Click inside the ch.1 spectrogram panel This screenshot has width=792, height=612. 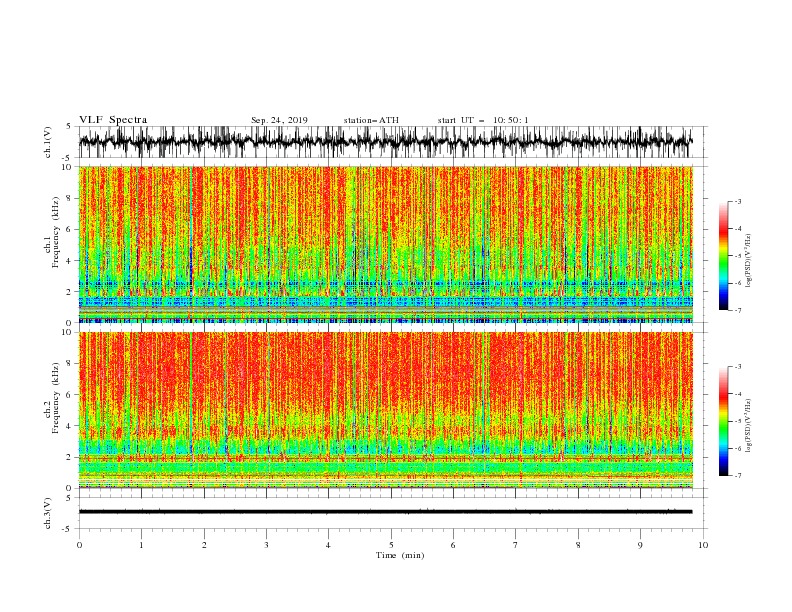[x=386, y=244]
